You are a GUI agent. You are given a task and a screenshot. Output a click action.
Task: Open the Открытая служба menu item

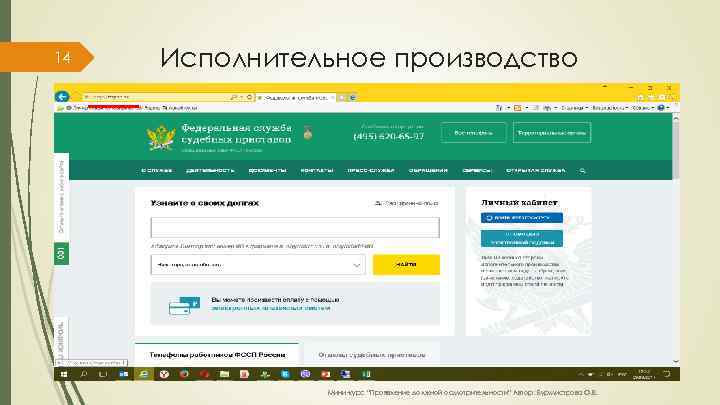coord(536,170)
